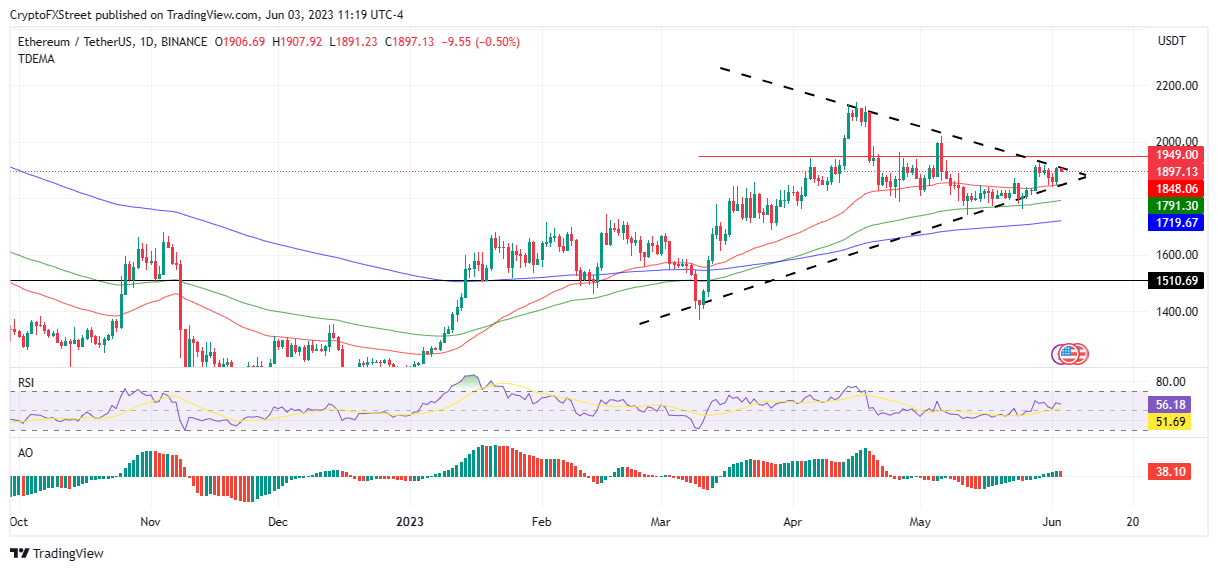This screenshot has height=571, width=1218.
Task: Click the yellow RSI average value 51.69
Action: [x=1166, y=422]
